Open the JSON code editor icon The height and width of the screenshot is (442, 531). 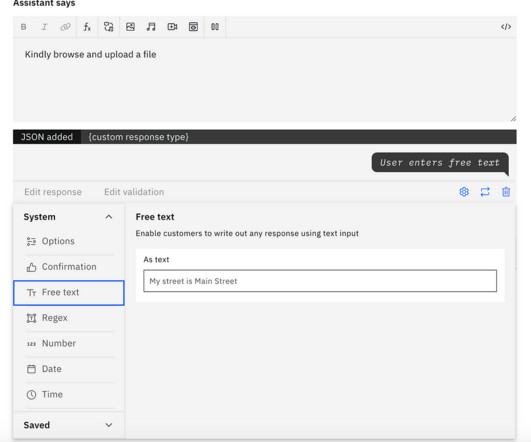506,27
